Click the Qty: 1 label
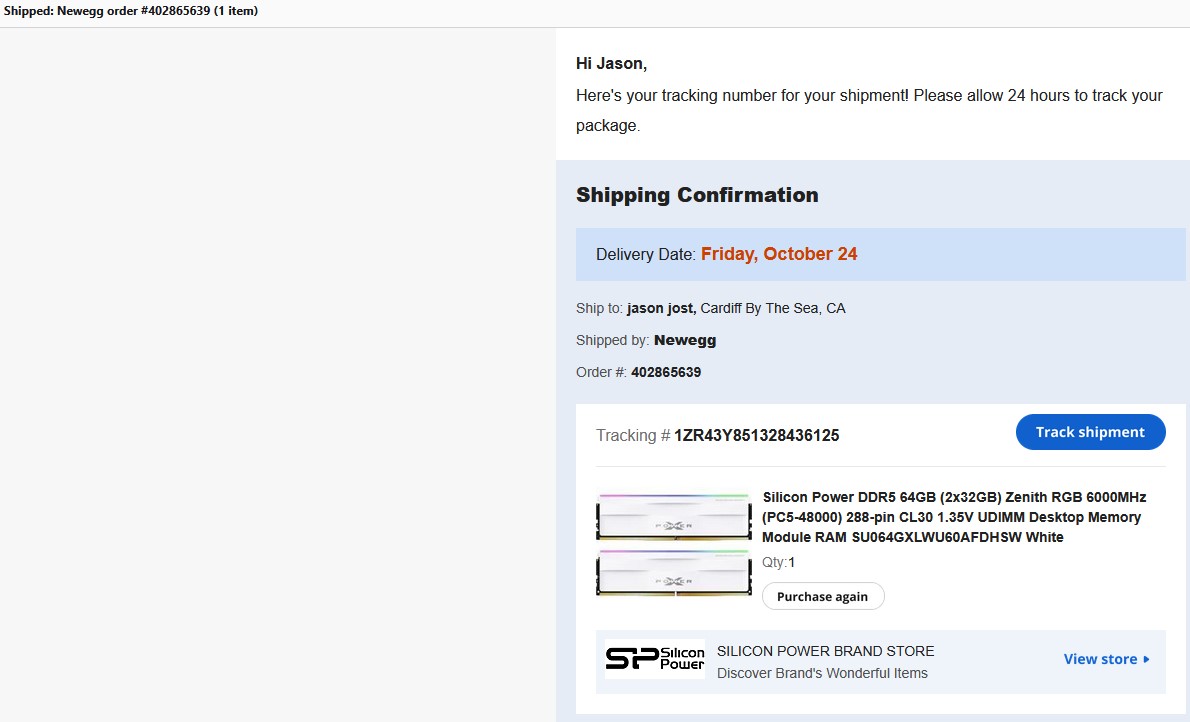Screen dimensions: 1190x722 [778, 562]
